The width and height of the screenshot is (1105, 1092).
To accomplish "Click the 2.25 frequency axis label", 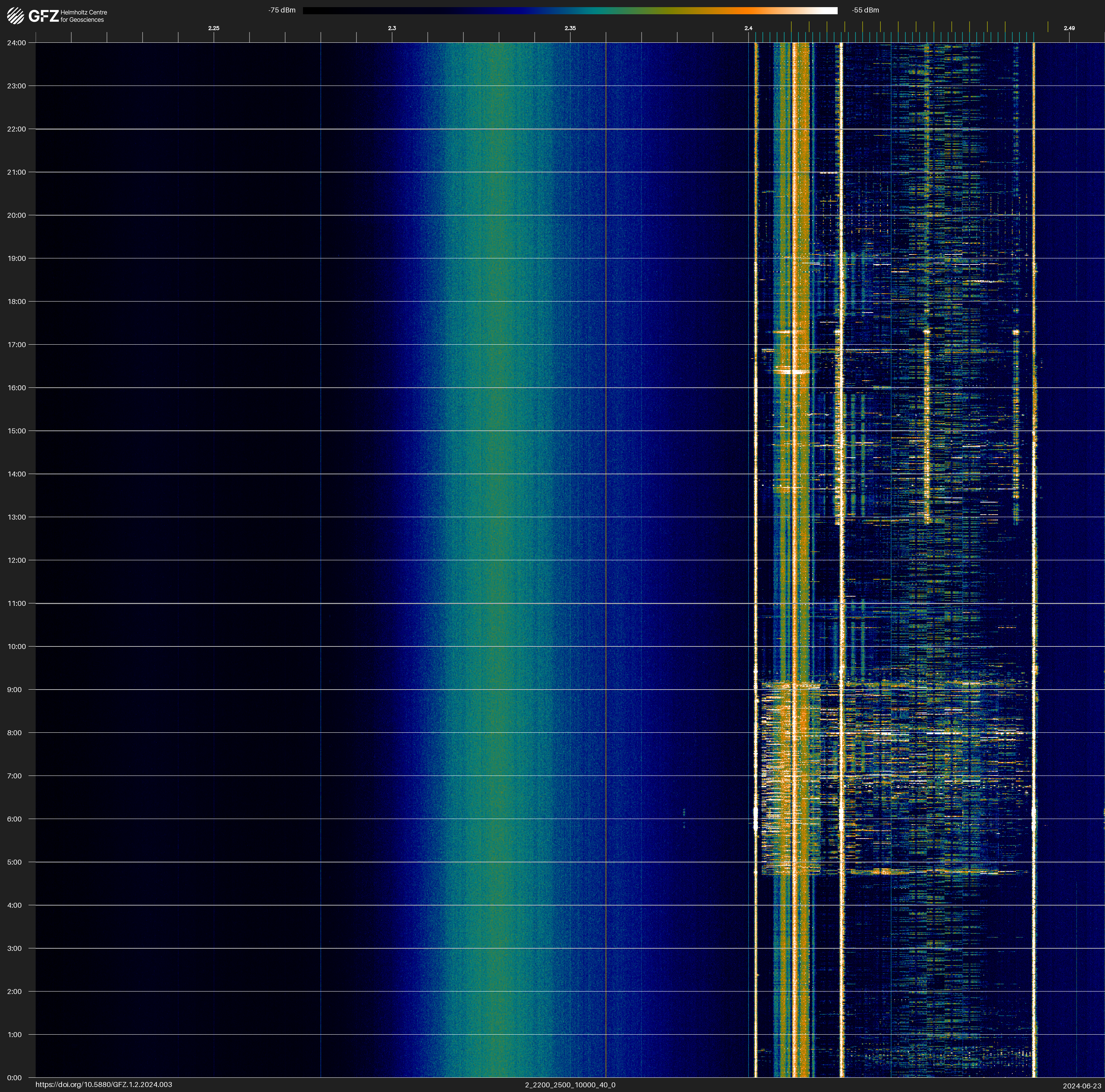I will (x=213, y=28).
